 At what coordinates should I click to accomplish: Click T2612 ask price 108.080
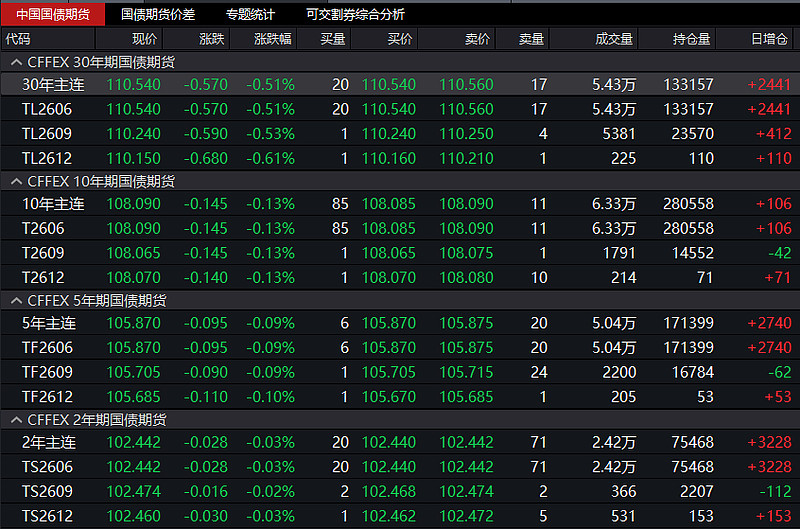point(466,278)
